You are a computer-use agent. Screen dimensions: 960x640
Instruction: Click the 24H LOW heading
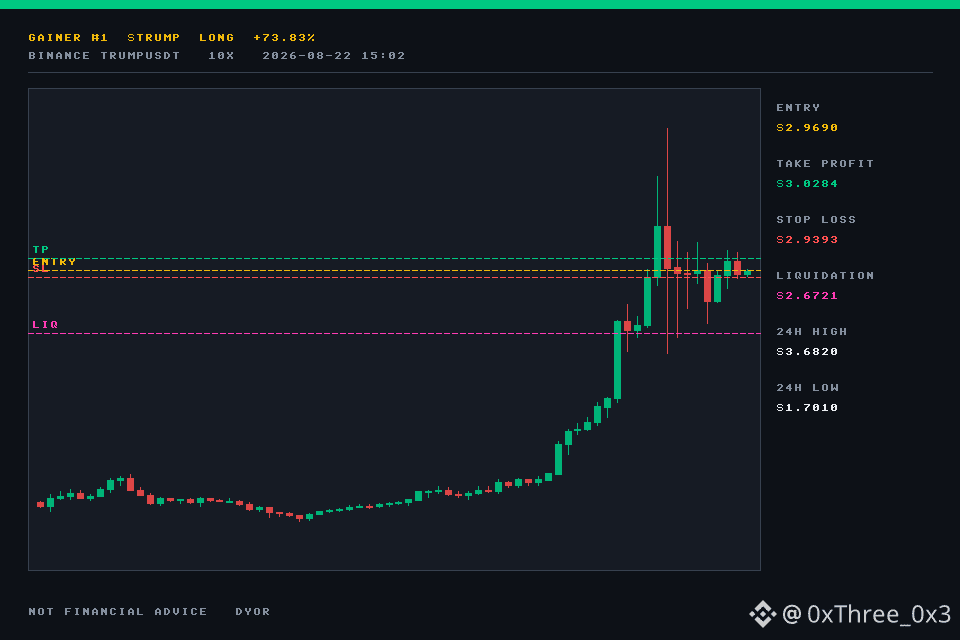point(808,388)
